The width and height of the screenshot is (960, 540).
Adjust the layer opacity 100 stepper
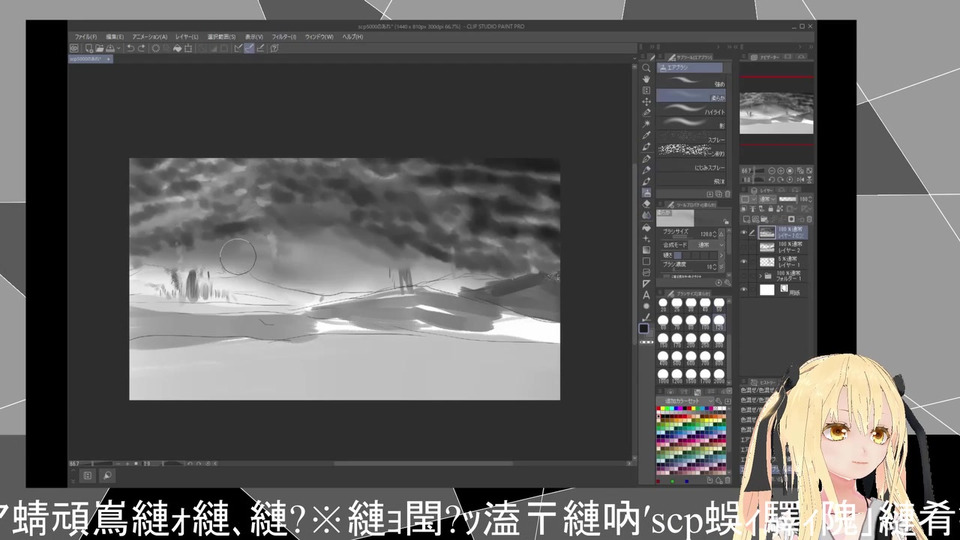pyautogui.click(x=811, y=199)
